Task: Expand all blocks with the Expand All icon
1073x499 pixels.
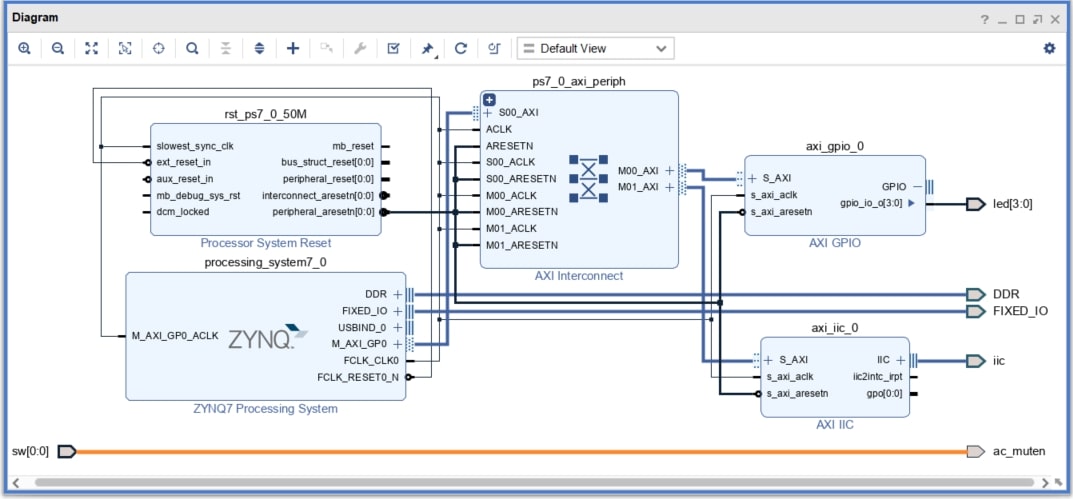Action: pyautogui.click(x=259, y=49)
